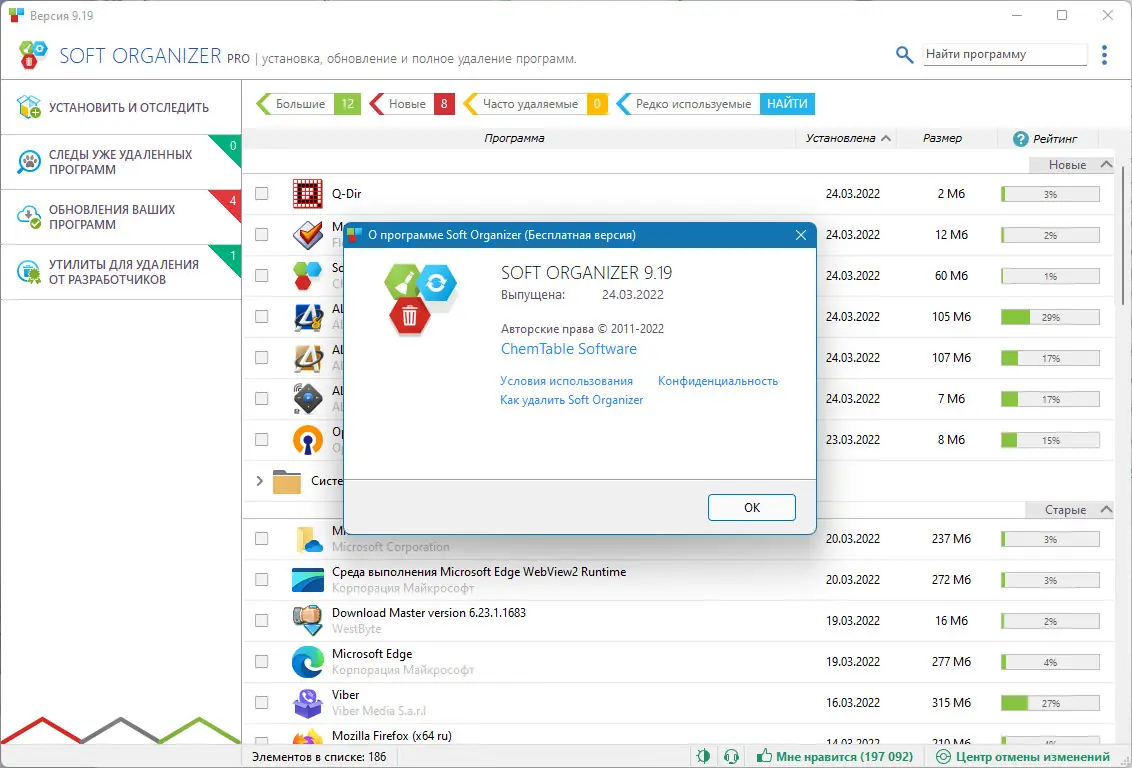The image size is (1132, 768).
Task: Open the three-dot main menu
Action: pyautogui.click(x=1104, y=55)
